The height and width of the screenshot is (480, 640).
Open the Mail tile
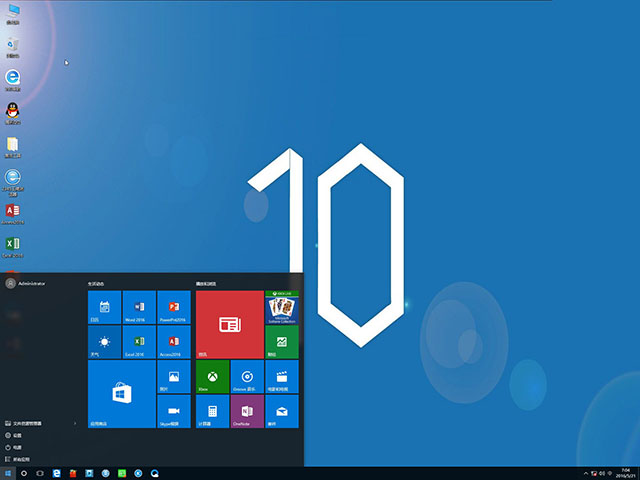point(282,411)
